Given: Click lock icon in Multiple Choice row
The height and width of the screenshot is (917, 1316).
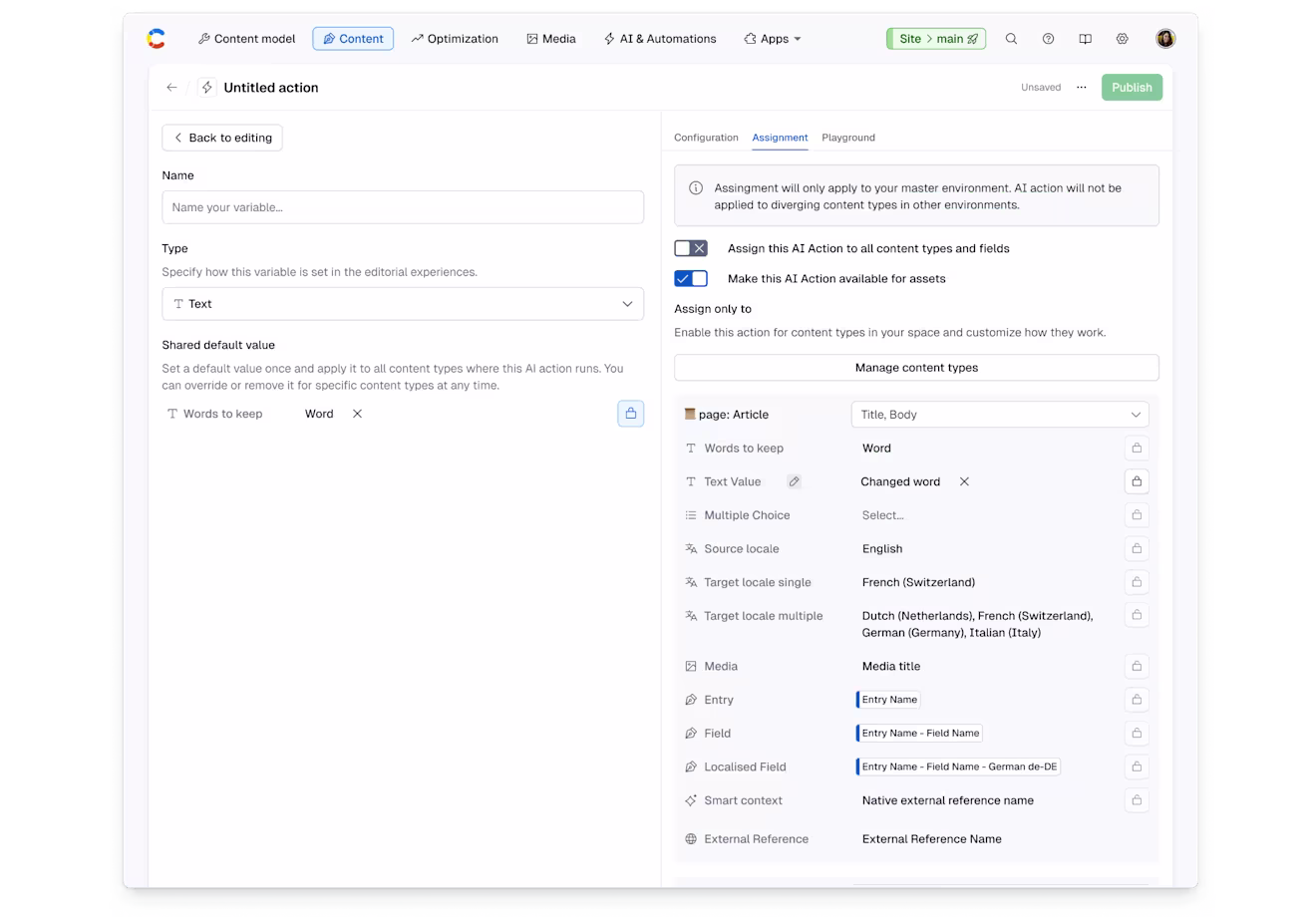Looking at the screenshot, I should point(1137,515).
